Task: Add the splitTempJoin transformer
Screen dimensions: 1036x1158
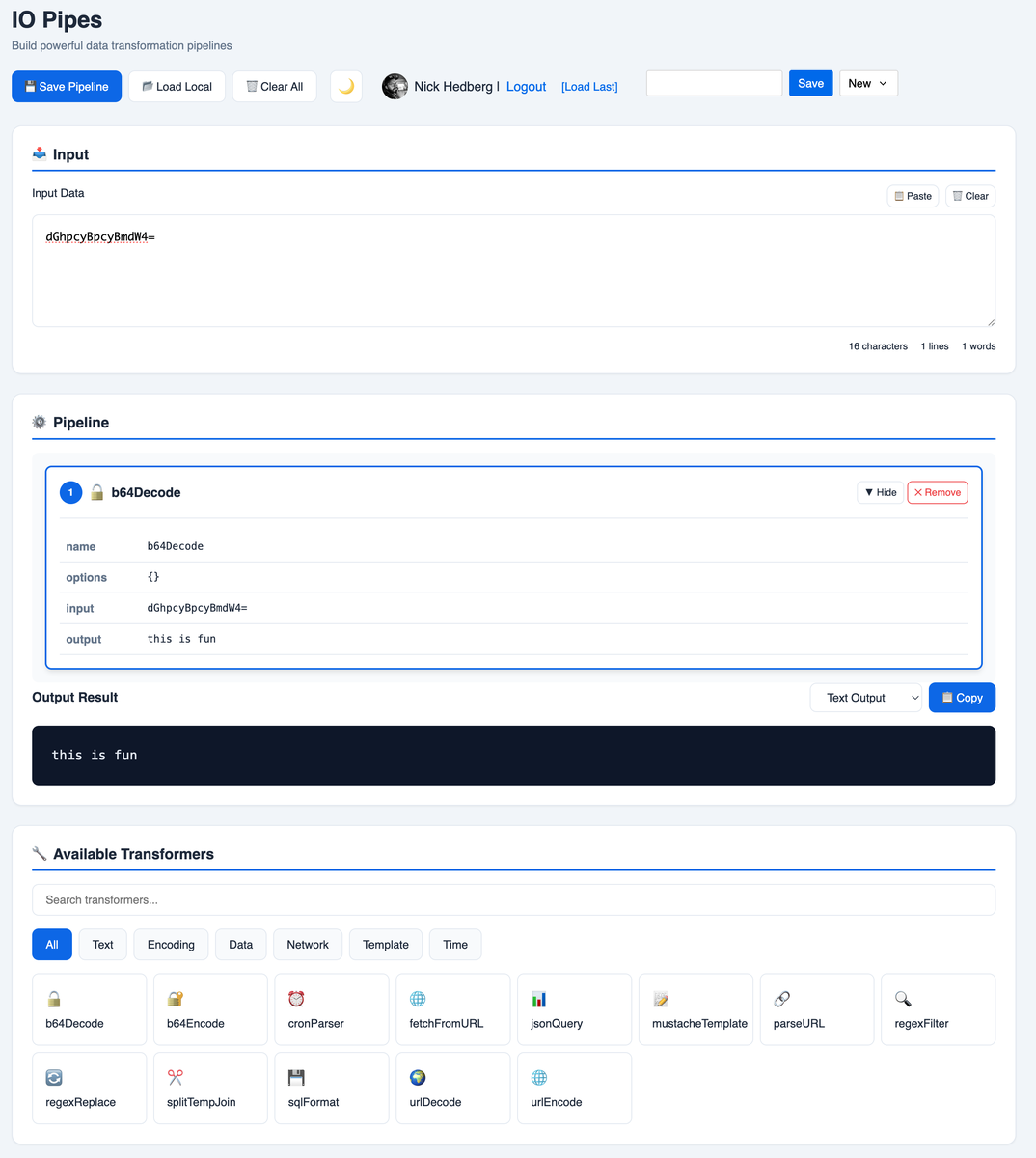Action: [210, 1089]
